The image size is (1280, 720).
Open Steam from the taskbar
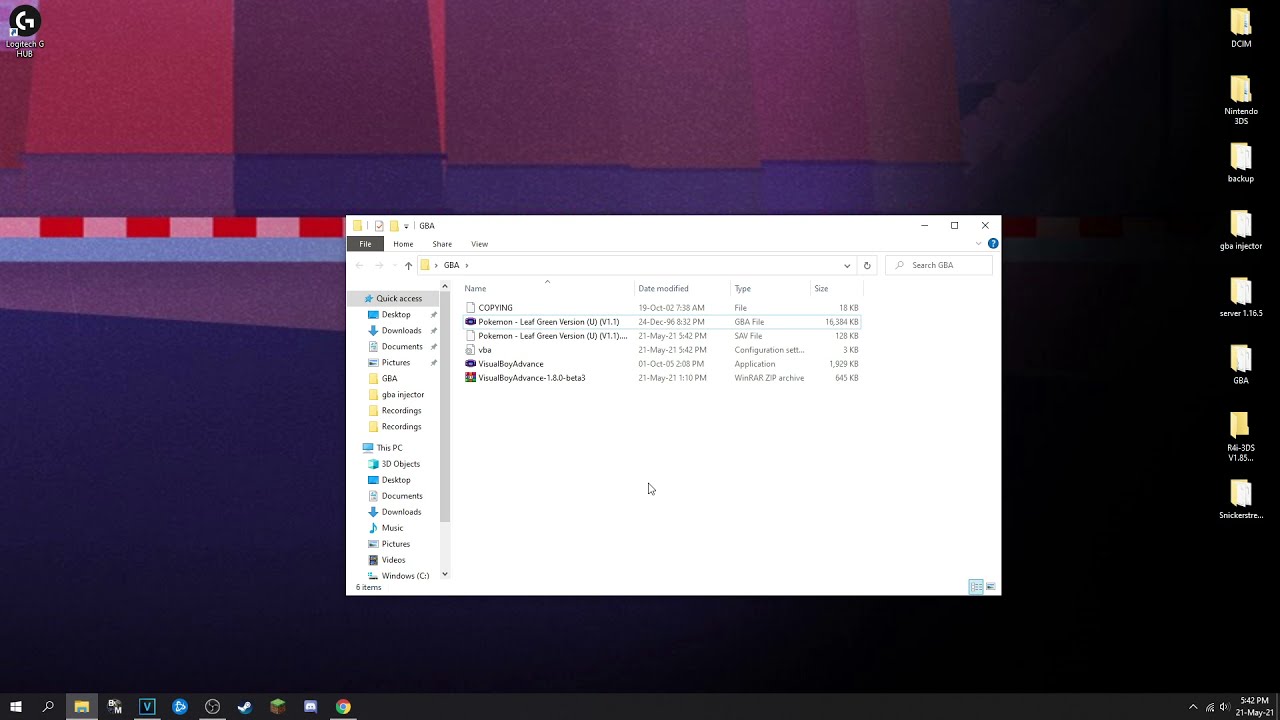point(245,706)
